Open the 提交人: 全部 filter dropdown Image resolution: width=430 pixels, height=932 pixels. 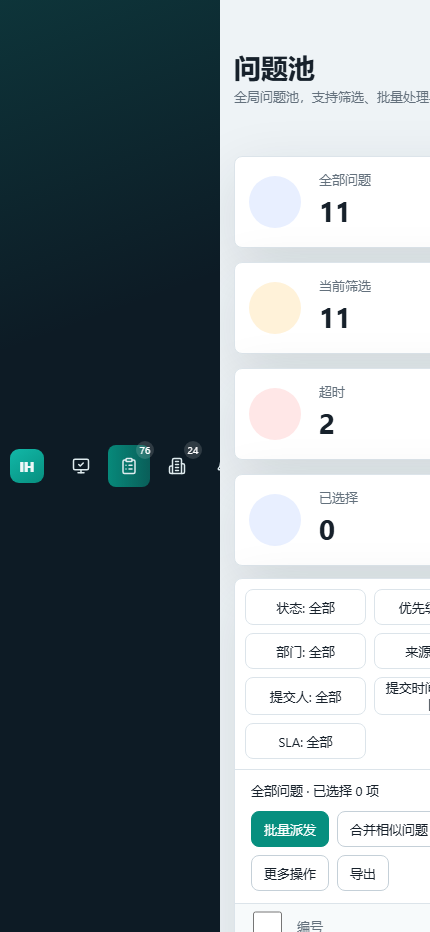[x=306, y=697]
